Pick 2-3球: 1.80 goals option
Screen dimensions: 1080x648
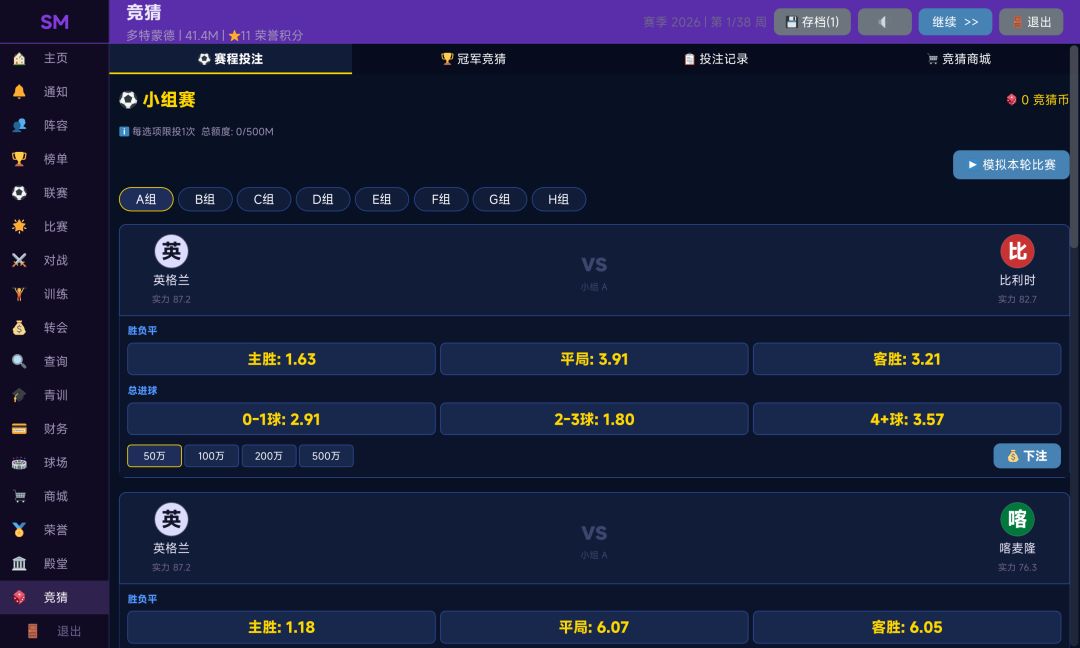coord(594,419)
